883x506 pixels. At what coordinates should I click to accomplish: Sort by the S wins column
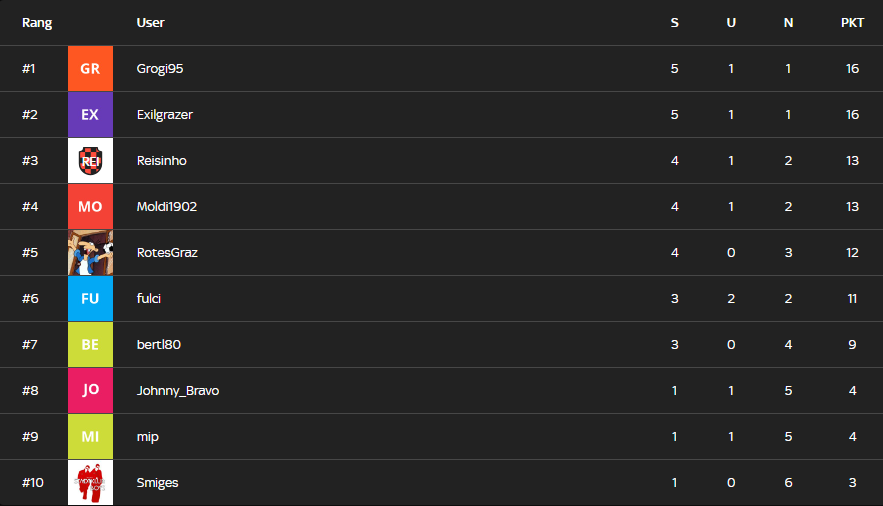[674, 23]
